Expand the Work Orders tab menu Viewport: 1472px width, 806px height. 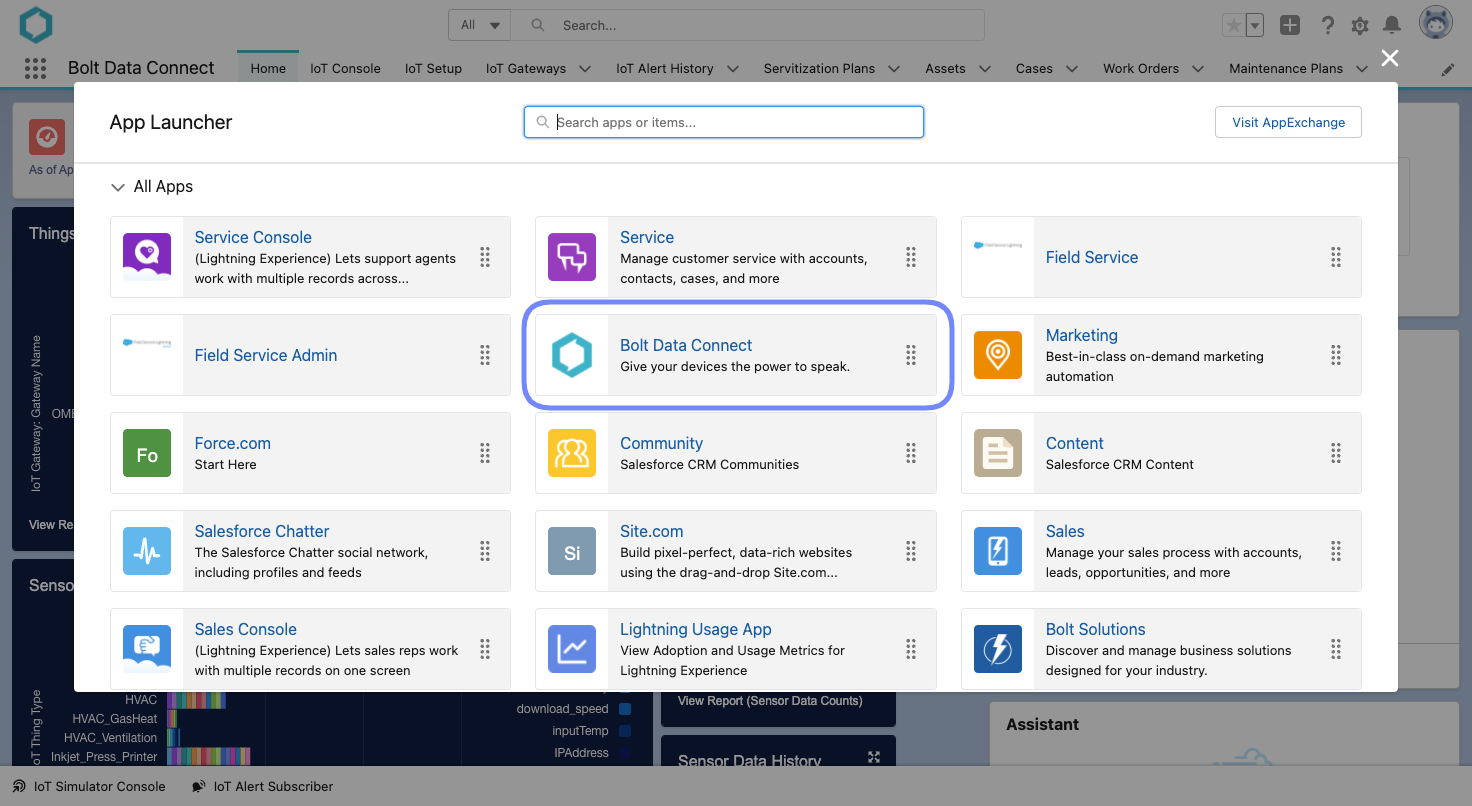click(x=1198, y=69)
